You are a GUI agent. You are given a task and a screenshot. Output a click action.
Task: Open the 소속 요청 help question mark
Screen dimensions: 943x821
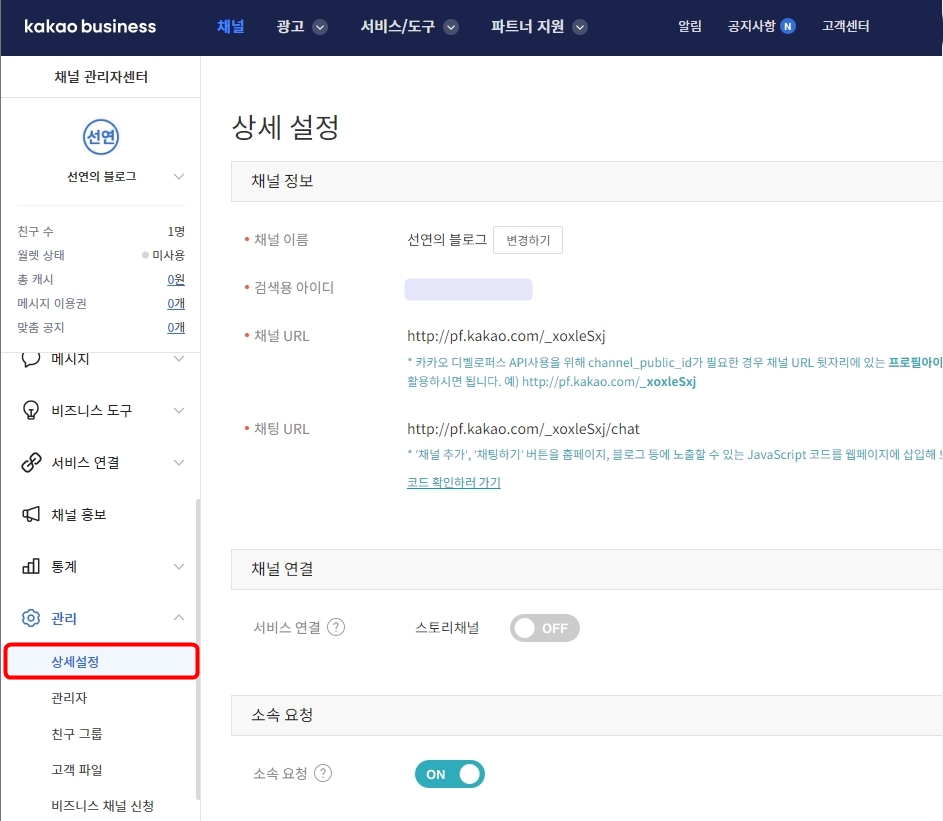tap(325, 773)
